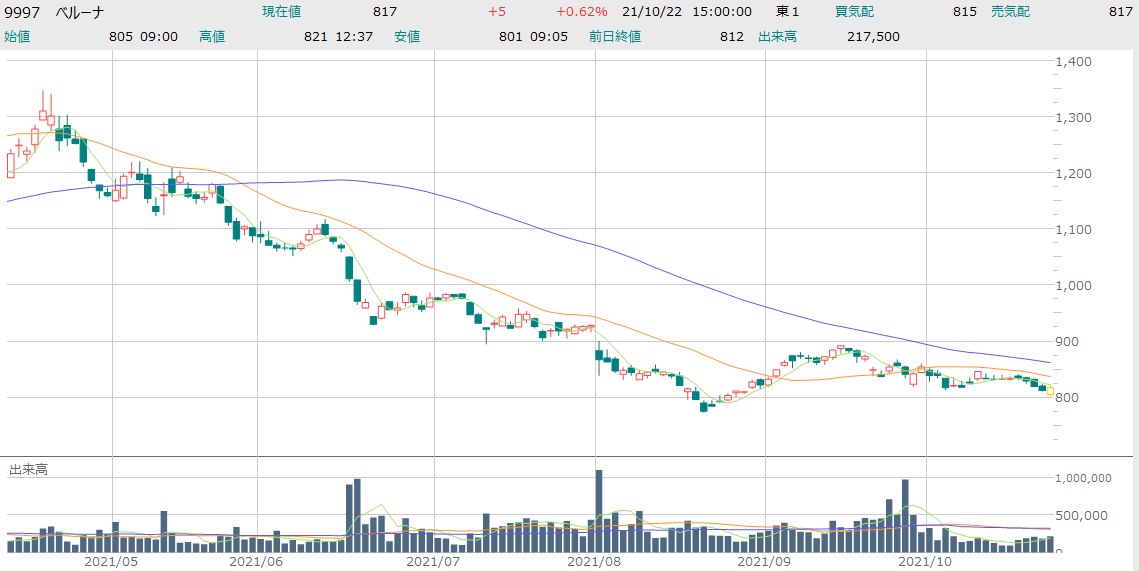Click the 売気配 label
This screenshot has width=1139, height=571.
pyautogui.click(x=1010, y=12)
